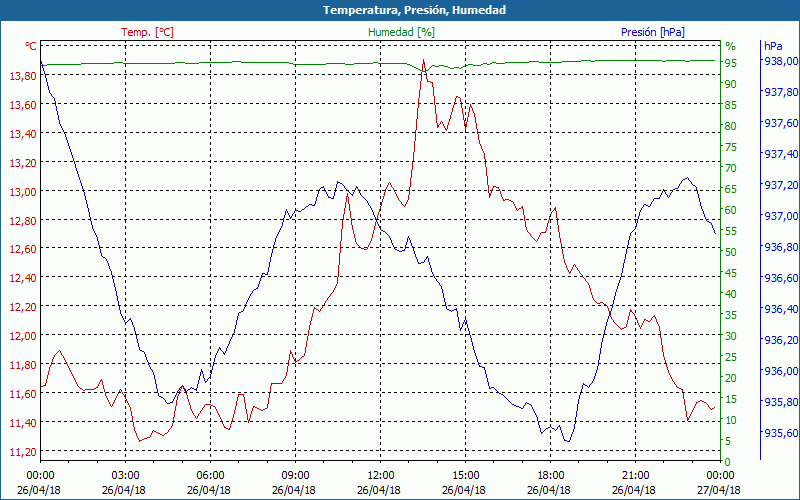Select the blue 'Presión [hPa]' legend label
This screenshot has height=500, width=800.
[x=653, y=32]
